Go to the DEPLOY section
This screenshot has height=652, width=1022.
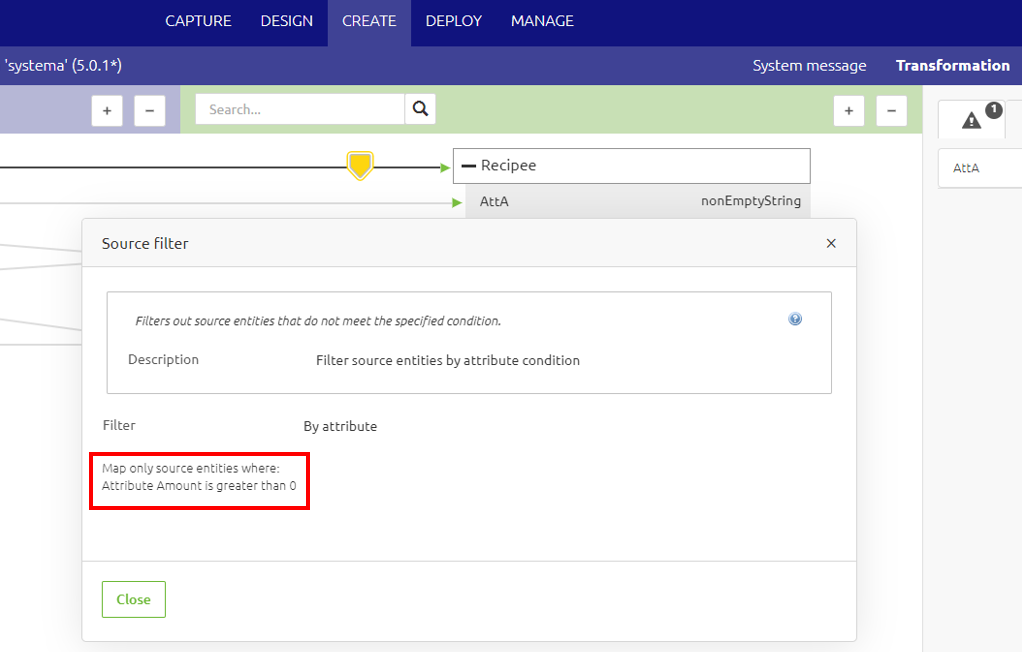(453, 21)
